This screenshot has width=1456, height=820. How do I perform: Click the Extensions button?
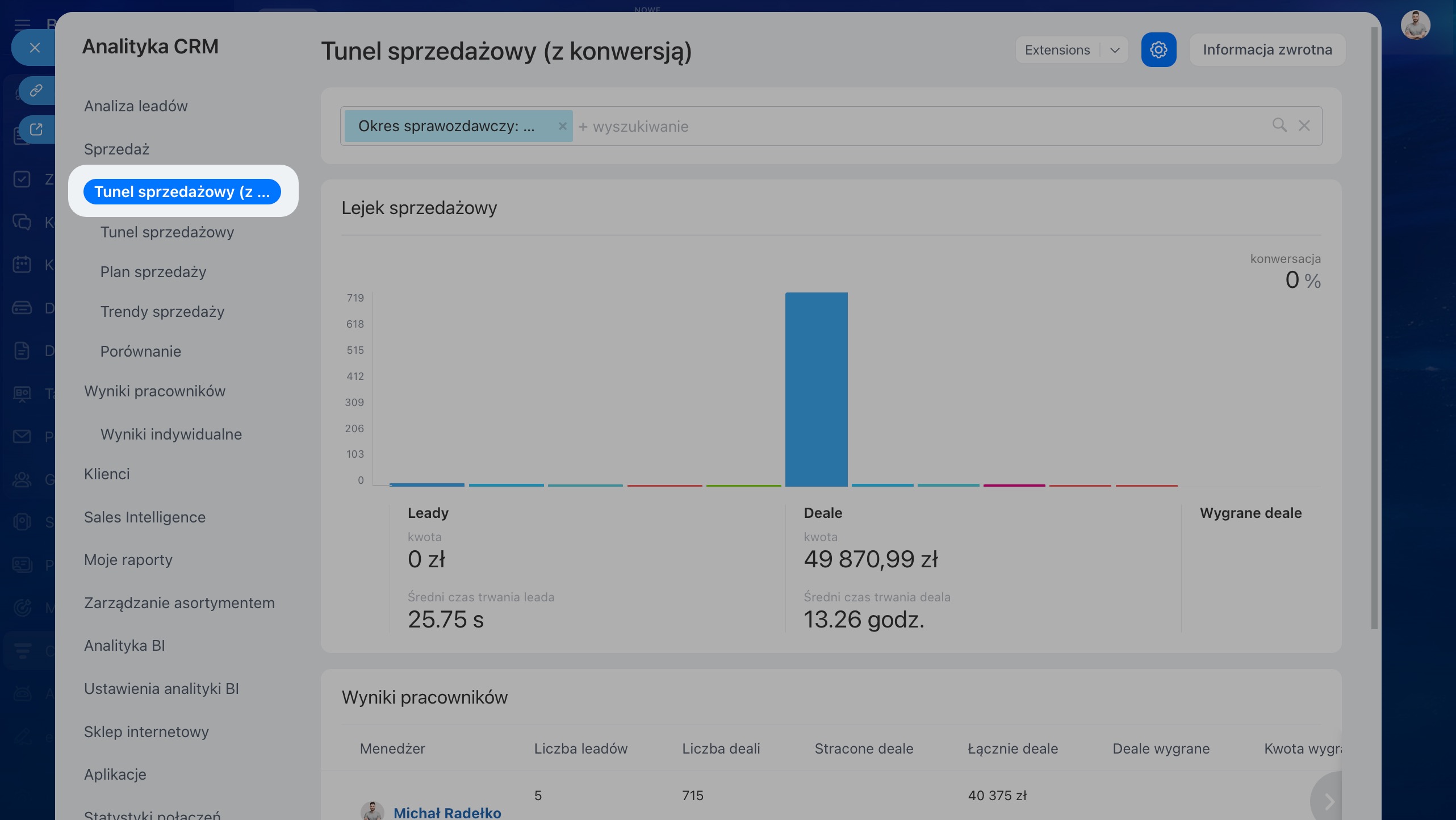1057,50
